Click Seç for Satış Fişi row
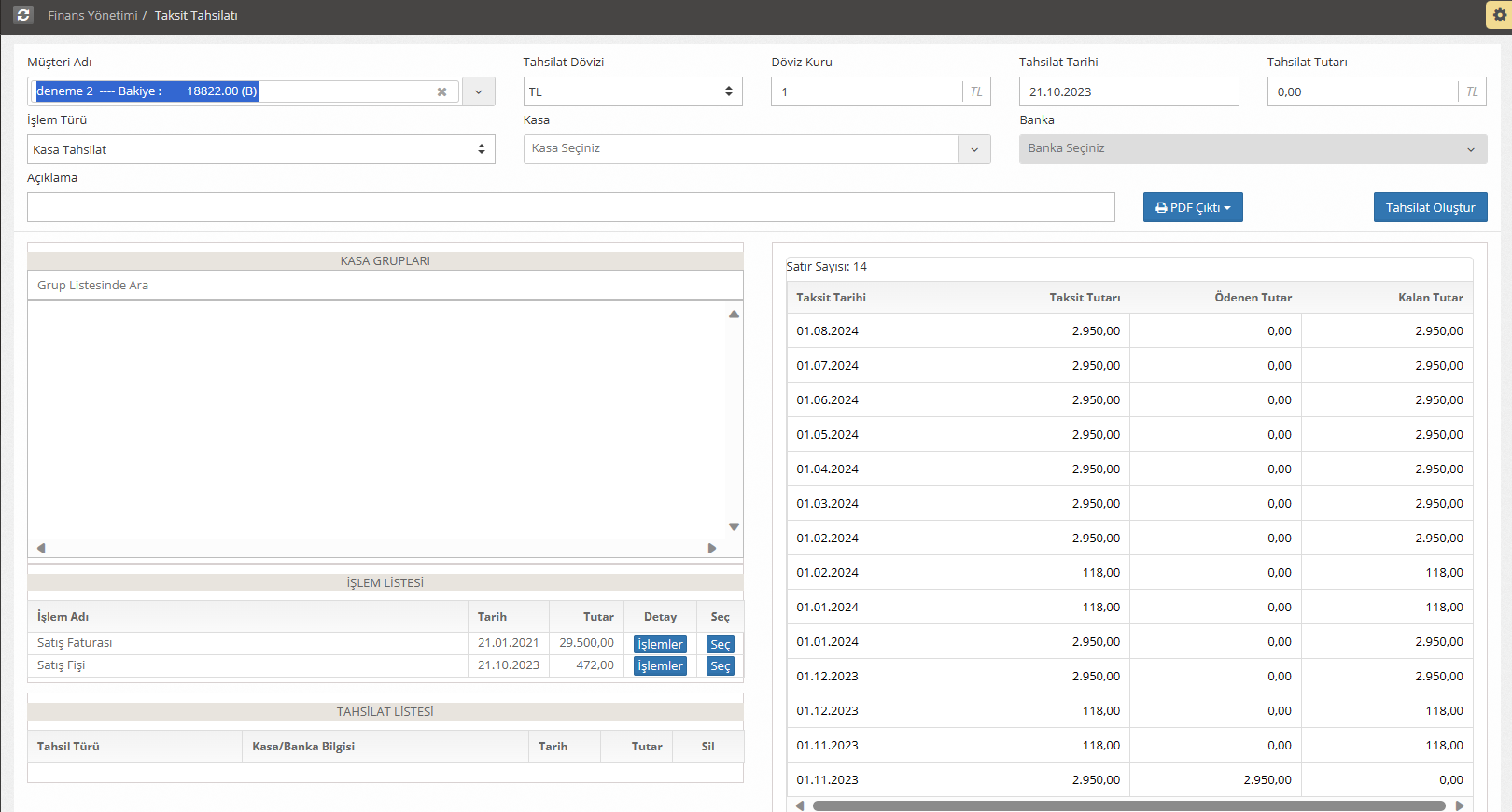This screenshot has width=1512, height=812. 720,665
